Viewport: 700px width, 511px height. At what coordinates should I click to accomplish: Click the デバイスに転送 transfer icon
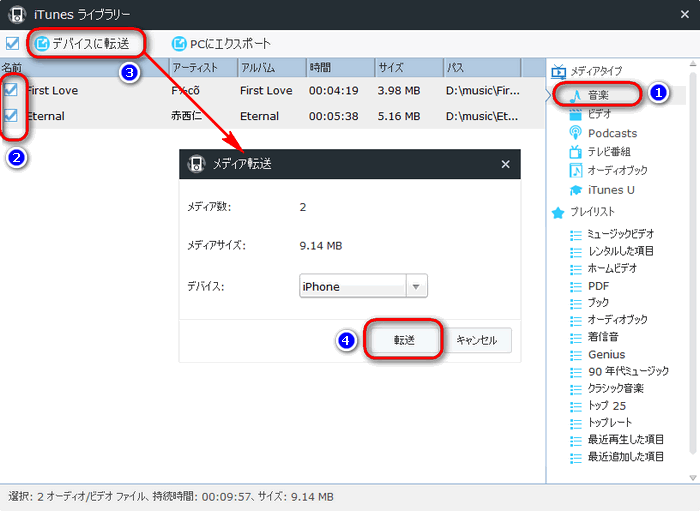pyautogui.click(x=42, y=44)
